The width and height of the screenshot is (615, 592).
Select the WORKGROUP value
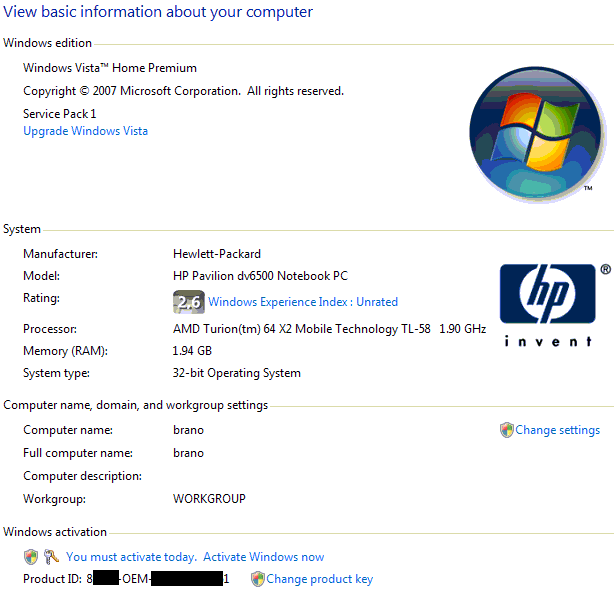coord(209,499)
